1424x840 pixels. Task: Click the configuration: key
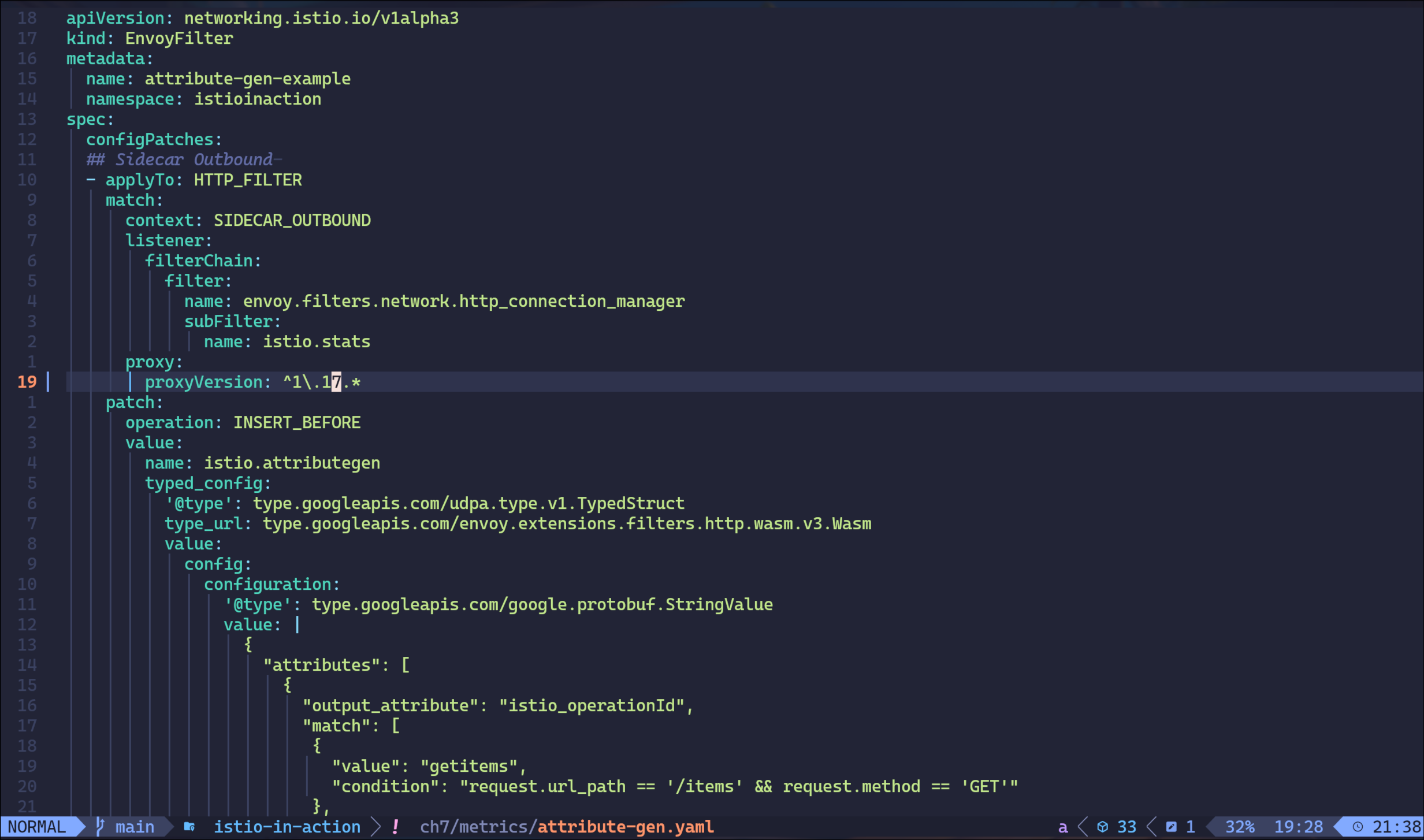(x=272, y=585)
